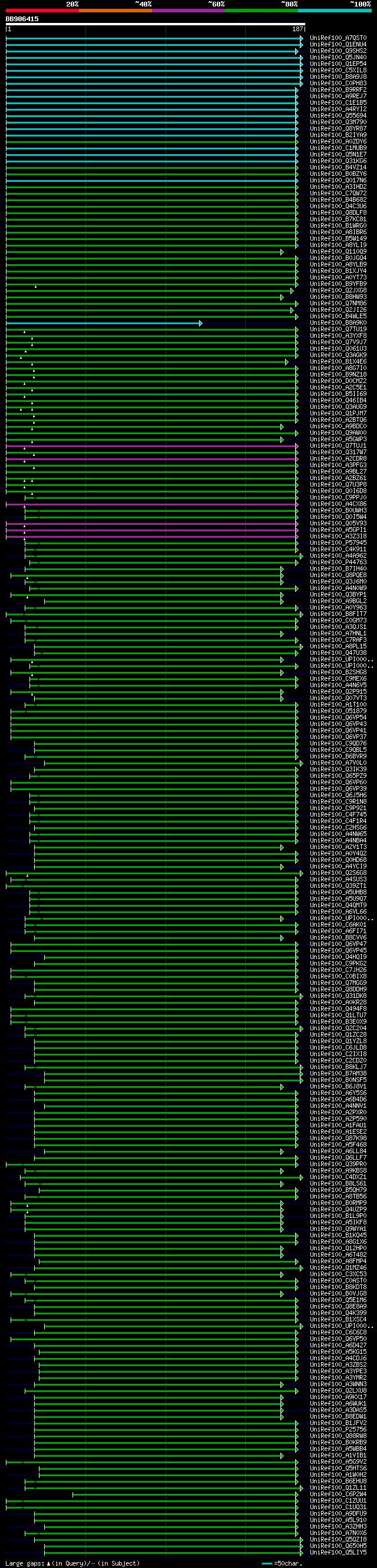Screen dimensions: 377x1568
Task: Click the white query sequence bar
Action: (x=156, y=24)
